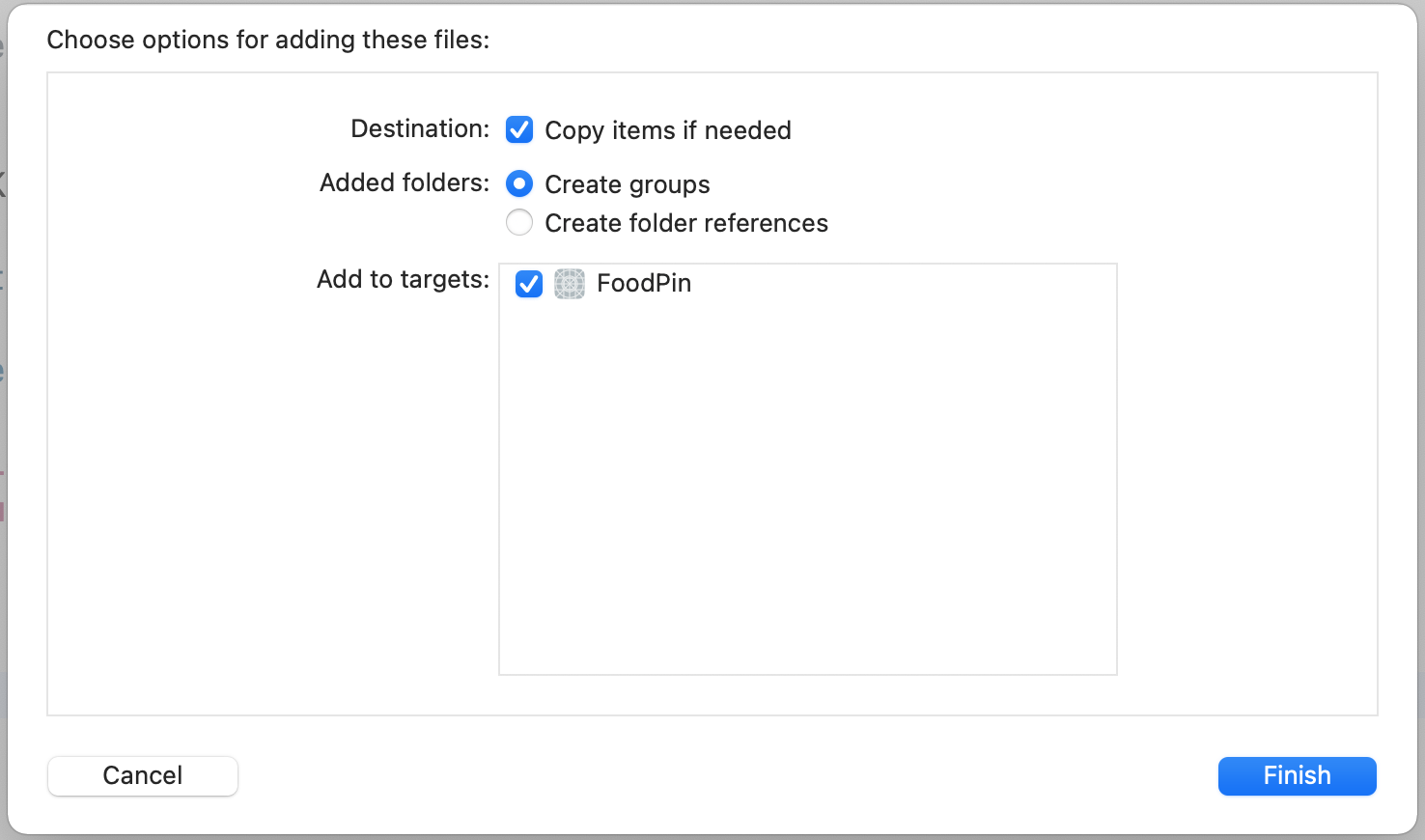Select the Create groups radio button
Viewport: 1425px width, 840px height.
pos(519,183)
